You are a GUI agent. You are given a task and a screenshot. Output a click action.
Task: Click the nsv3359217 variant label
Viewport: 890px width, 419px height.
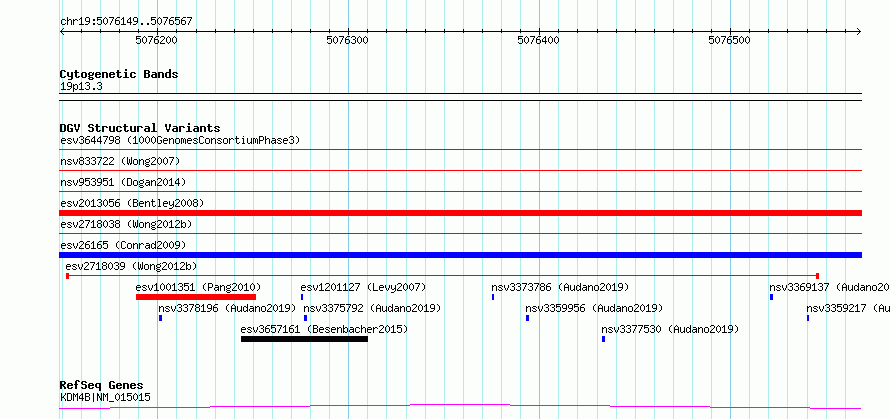[848, 308]
